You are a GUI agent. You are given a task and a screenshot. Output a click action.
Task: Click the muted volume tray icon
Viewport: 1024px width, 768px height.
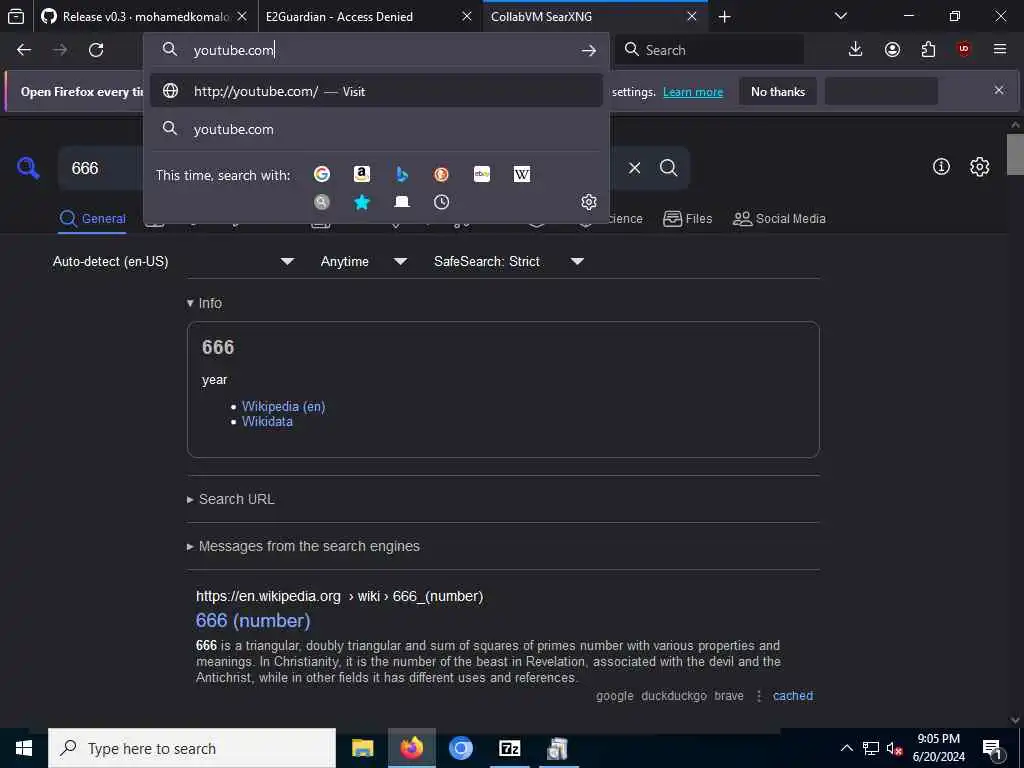point(895,749)
